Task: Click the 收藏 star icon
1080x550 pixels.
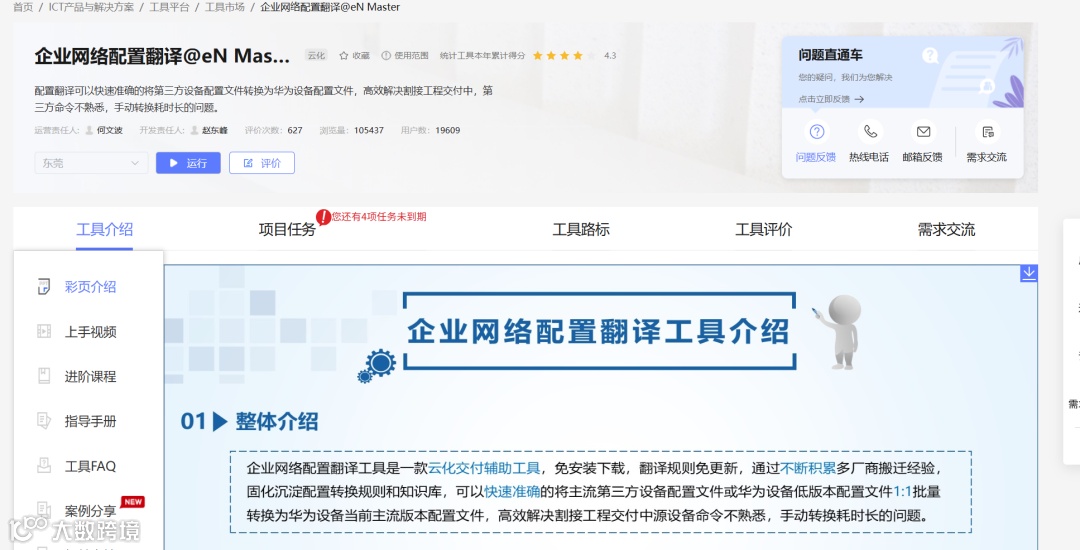Action: coord(343,56)
